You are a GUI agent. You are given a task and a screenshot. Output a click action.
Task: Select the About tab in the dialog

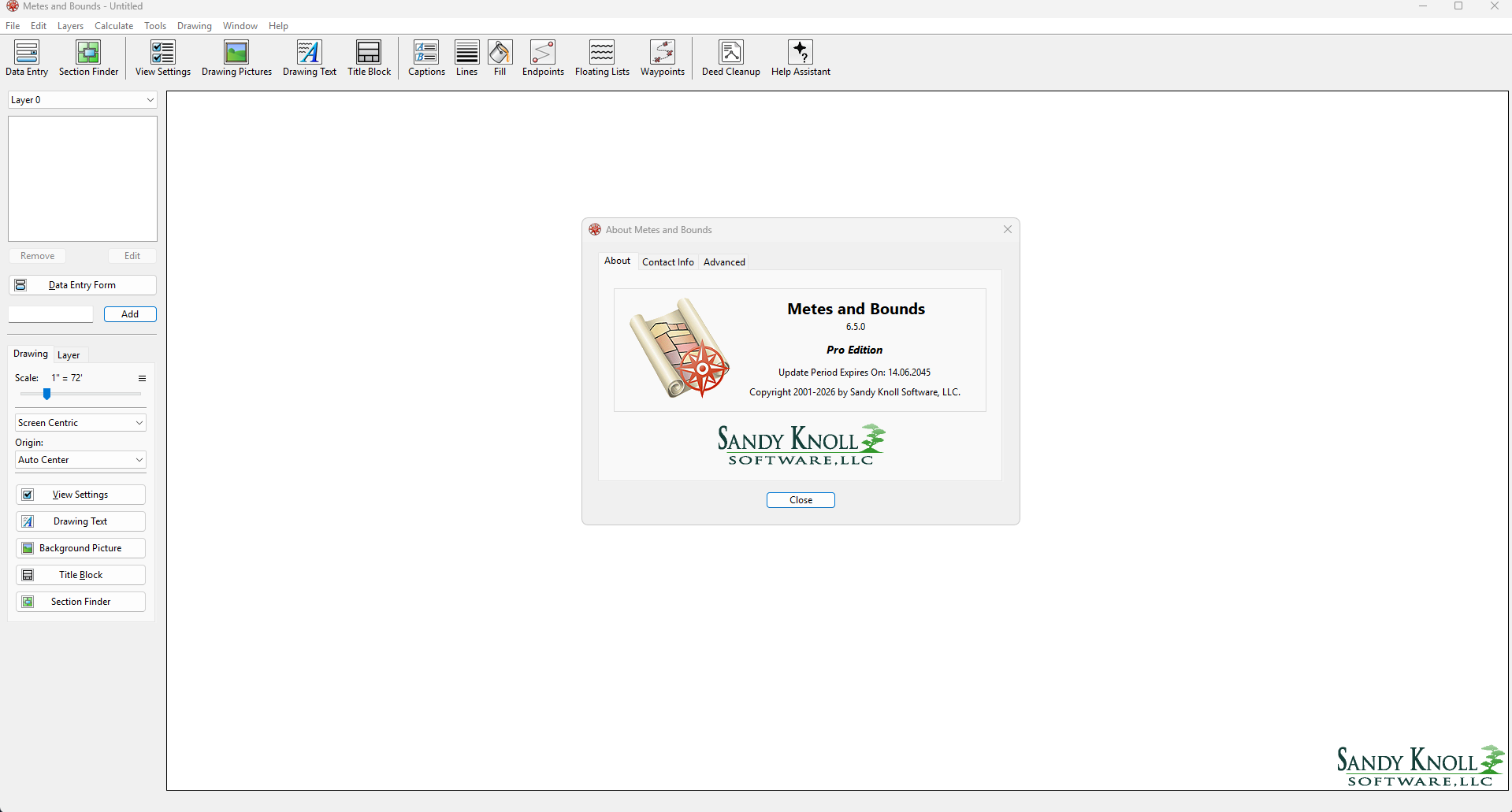tap(617, 261)
